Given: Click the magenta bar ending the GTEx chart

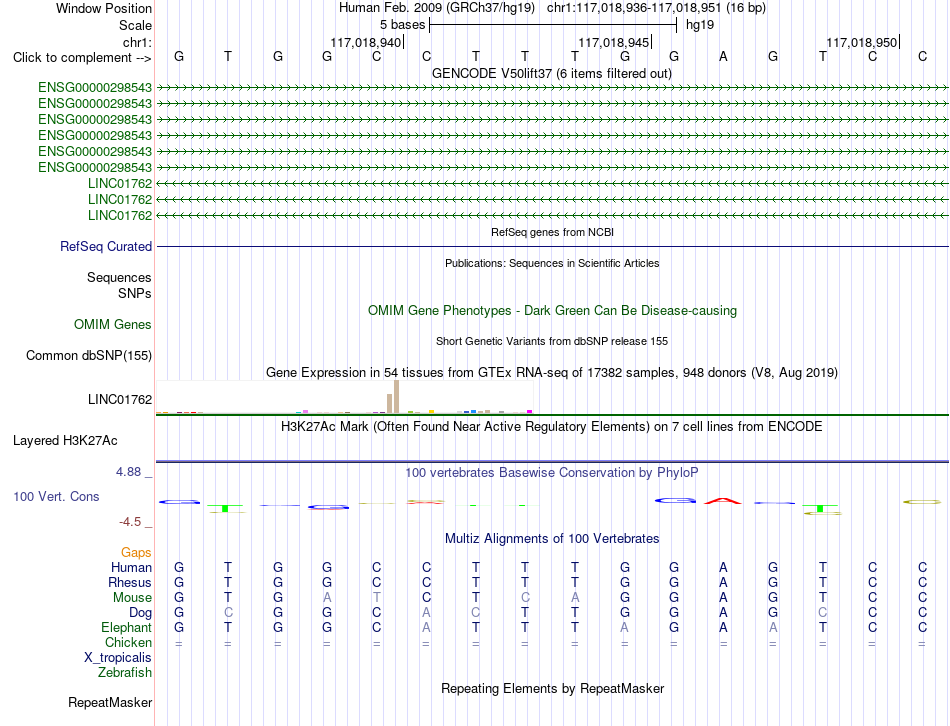Looking at the screenshot, I should [530, 411].
